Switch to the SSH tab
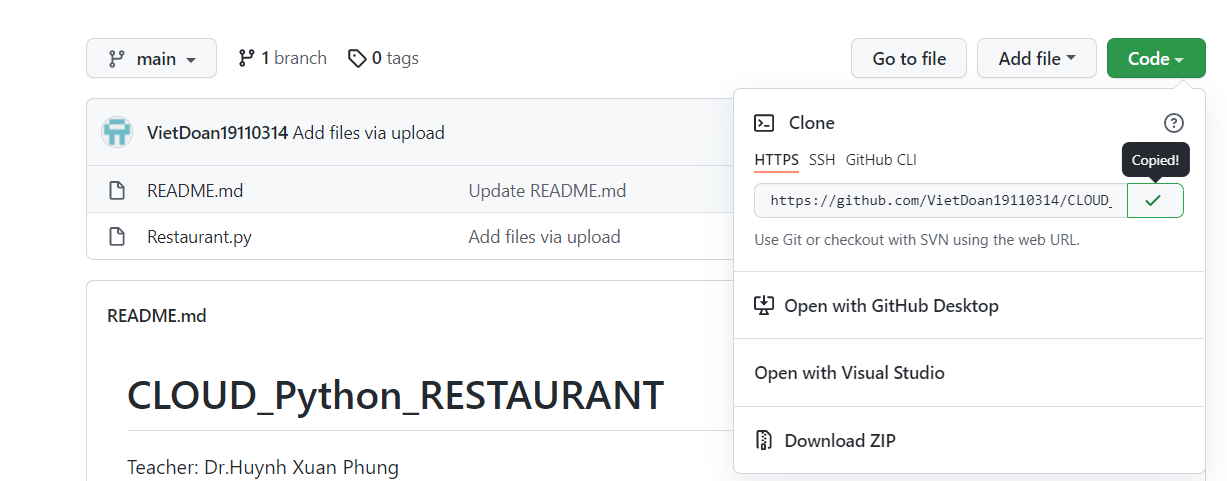Viewport: 1227px width, 481px height. [822, 160]
